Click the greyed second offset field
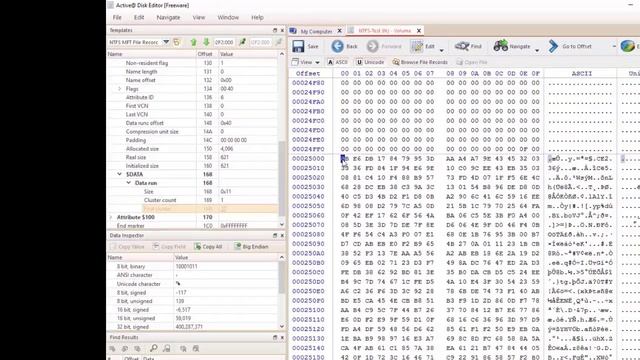640x360 pixels. pos(260,42)
